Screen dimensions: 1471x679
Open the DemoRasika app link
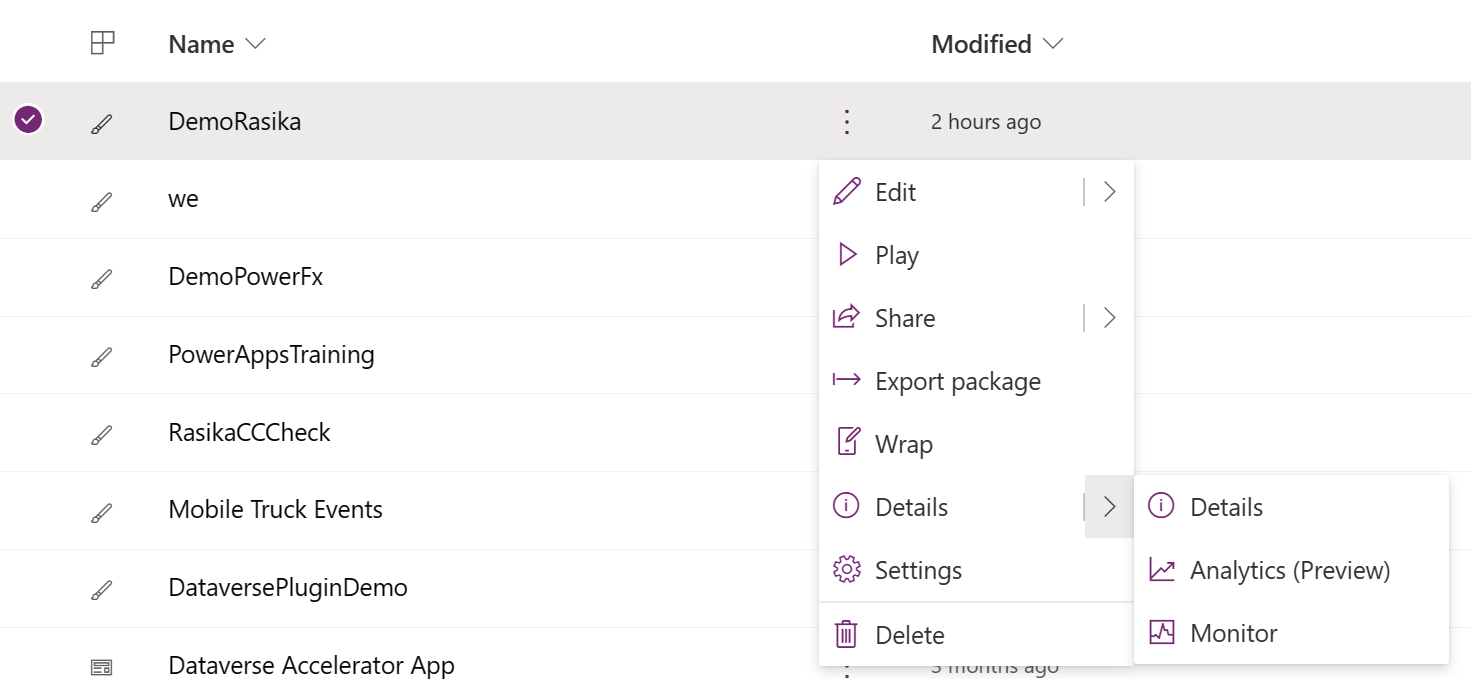click(x=235, y=121)
